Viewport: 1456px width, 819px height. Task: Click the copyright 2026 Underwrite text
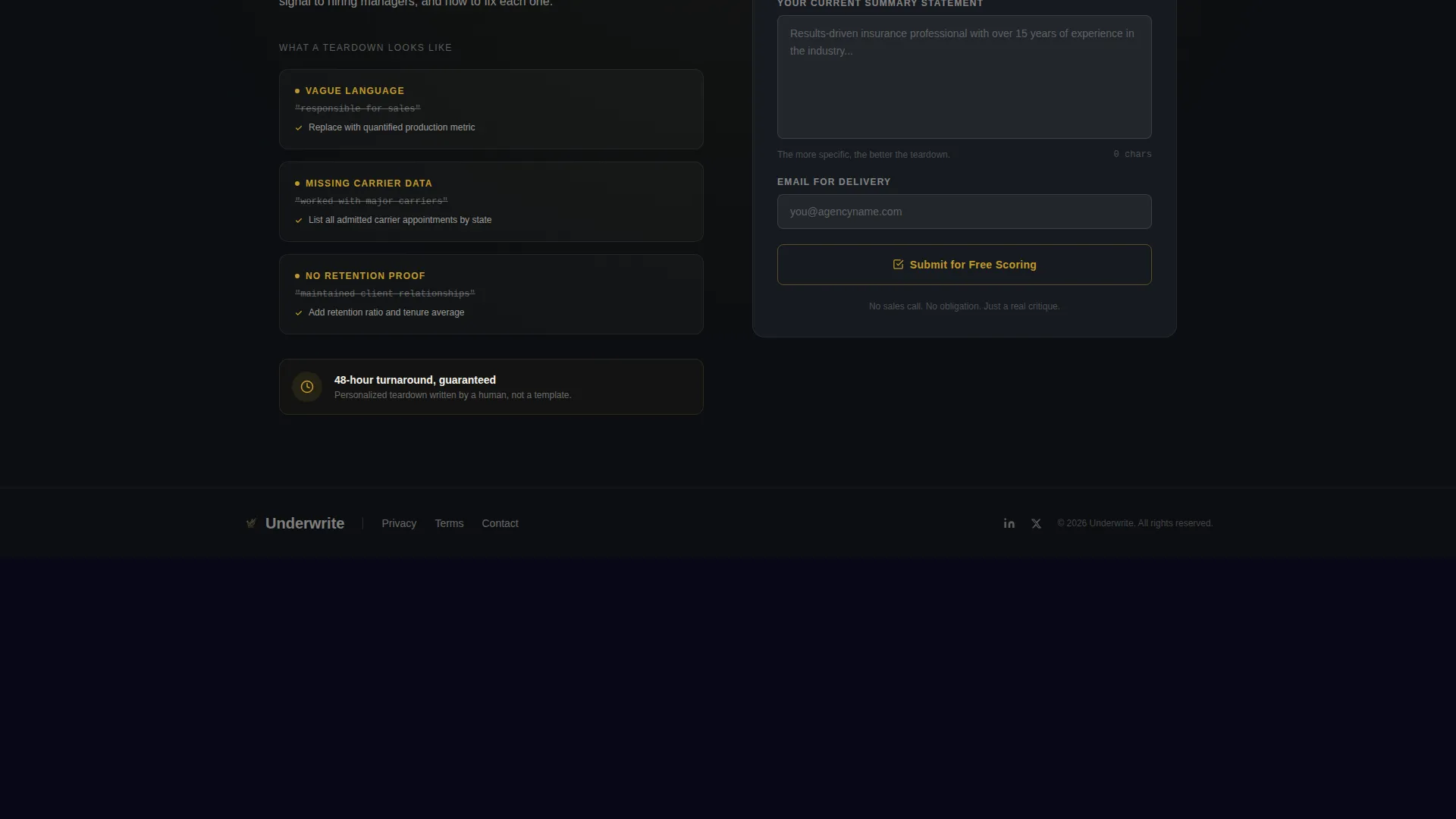[1134, 523]
